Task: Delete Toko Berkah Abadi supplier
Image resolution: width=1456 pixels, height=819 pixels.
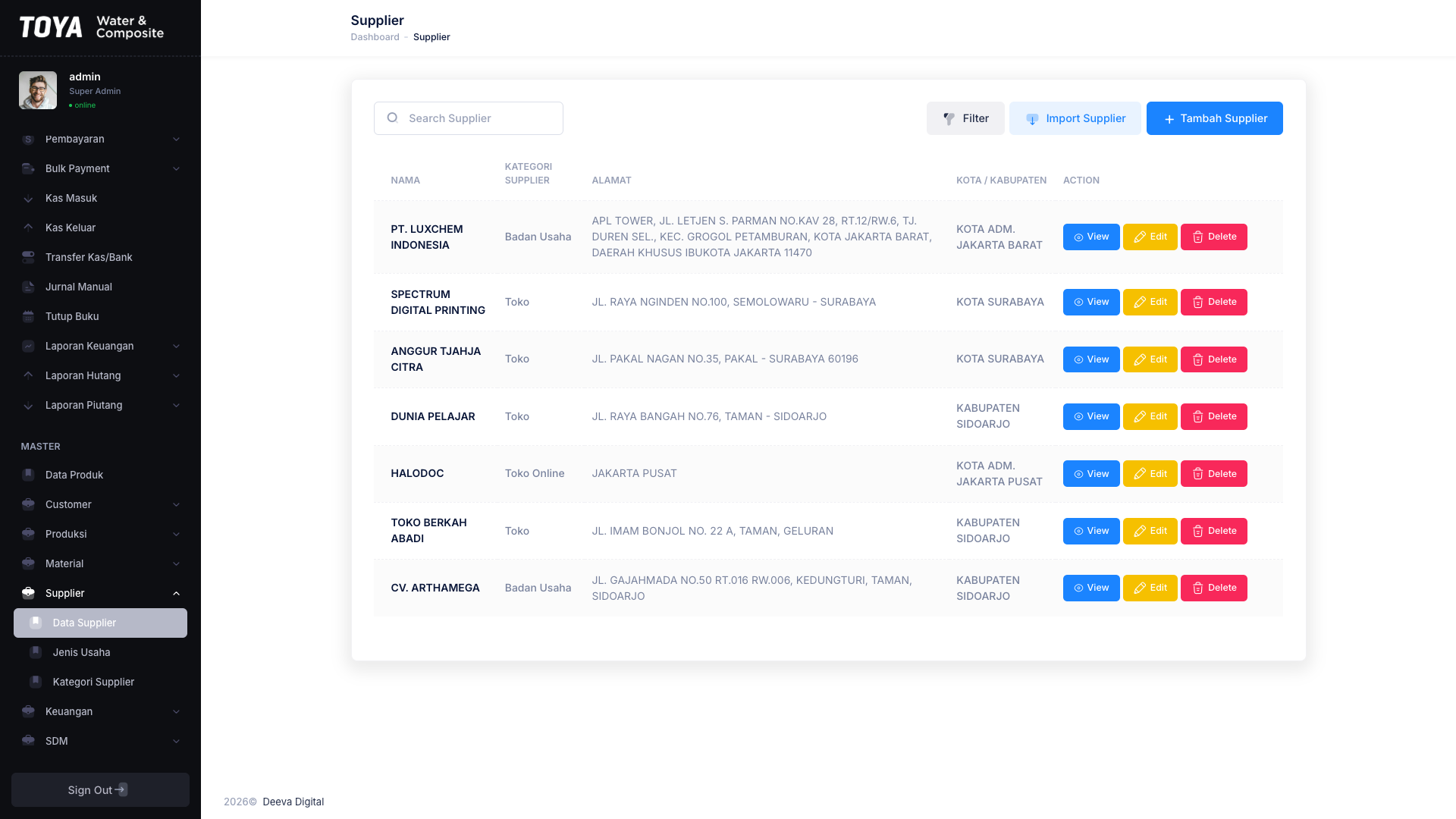Action: [x=1213, y=531]
